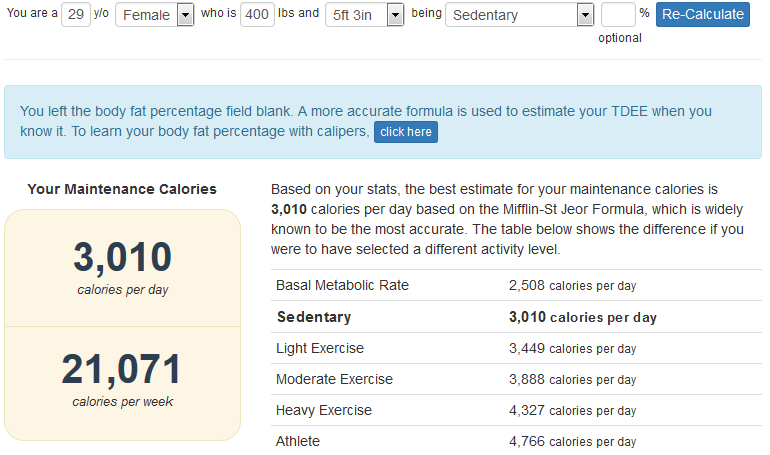Click the arrow on the activity select
The image size is (770, 455).
point(585,15)
